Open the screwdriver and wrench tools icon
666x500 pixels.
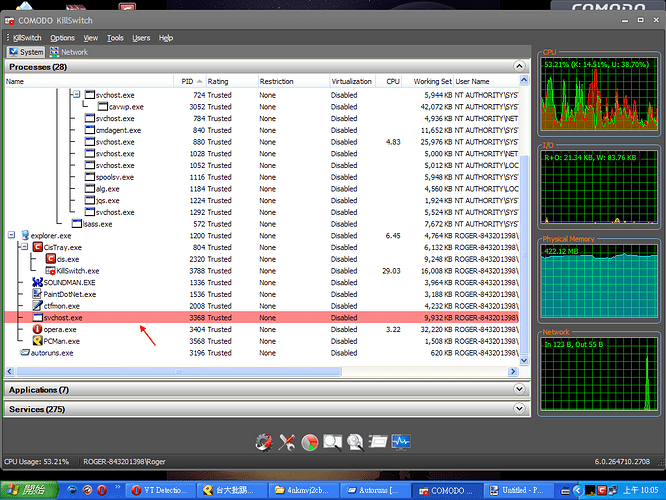(287, 442)
